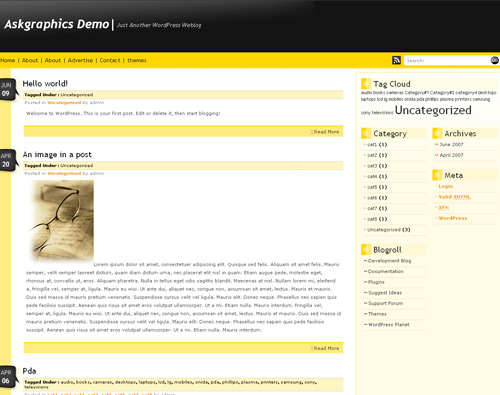Click the Archives heading icon
This screenshot has width=500, height=395.
pos(437,133)
